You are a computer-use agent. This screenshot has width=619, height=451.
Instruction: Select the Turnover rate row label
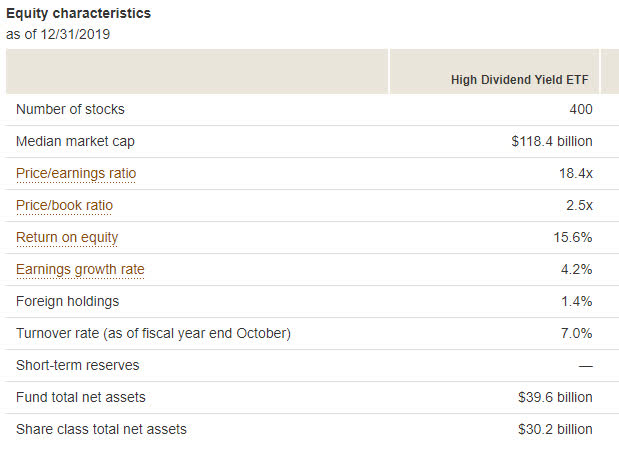154,333
